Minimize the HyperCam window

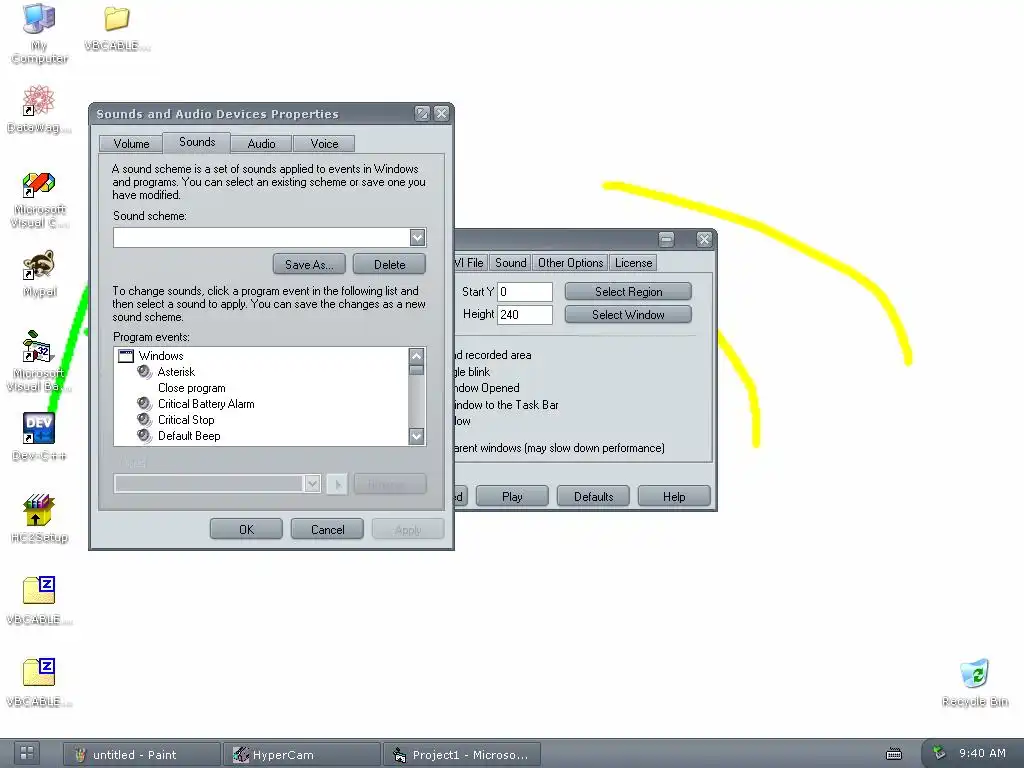tap(666, 239)
